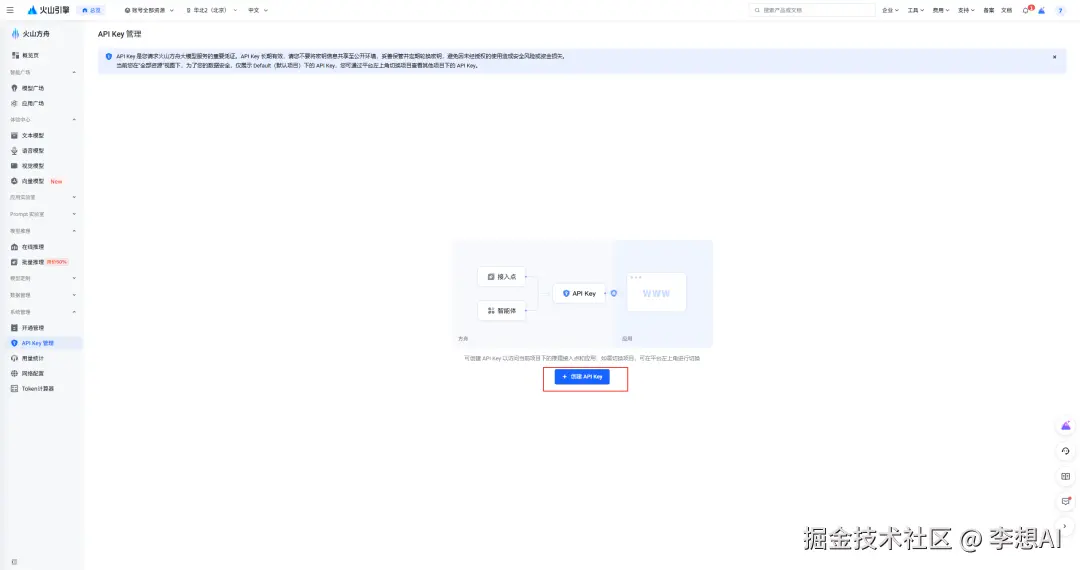
Task: Open the 企业 top menu
Action: coord(891,10)
